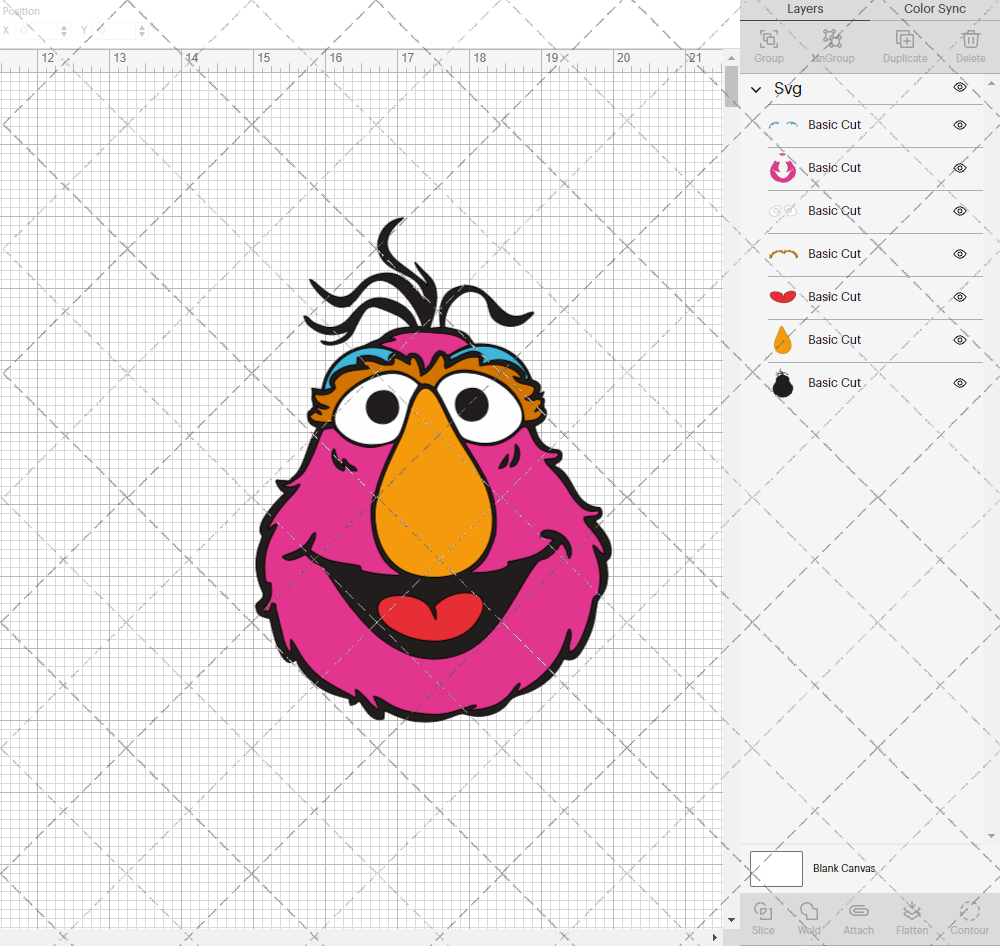
Task: Select the orange brow layer thumbnail
Action: [x=783, y=254]
